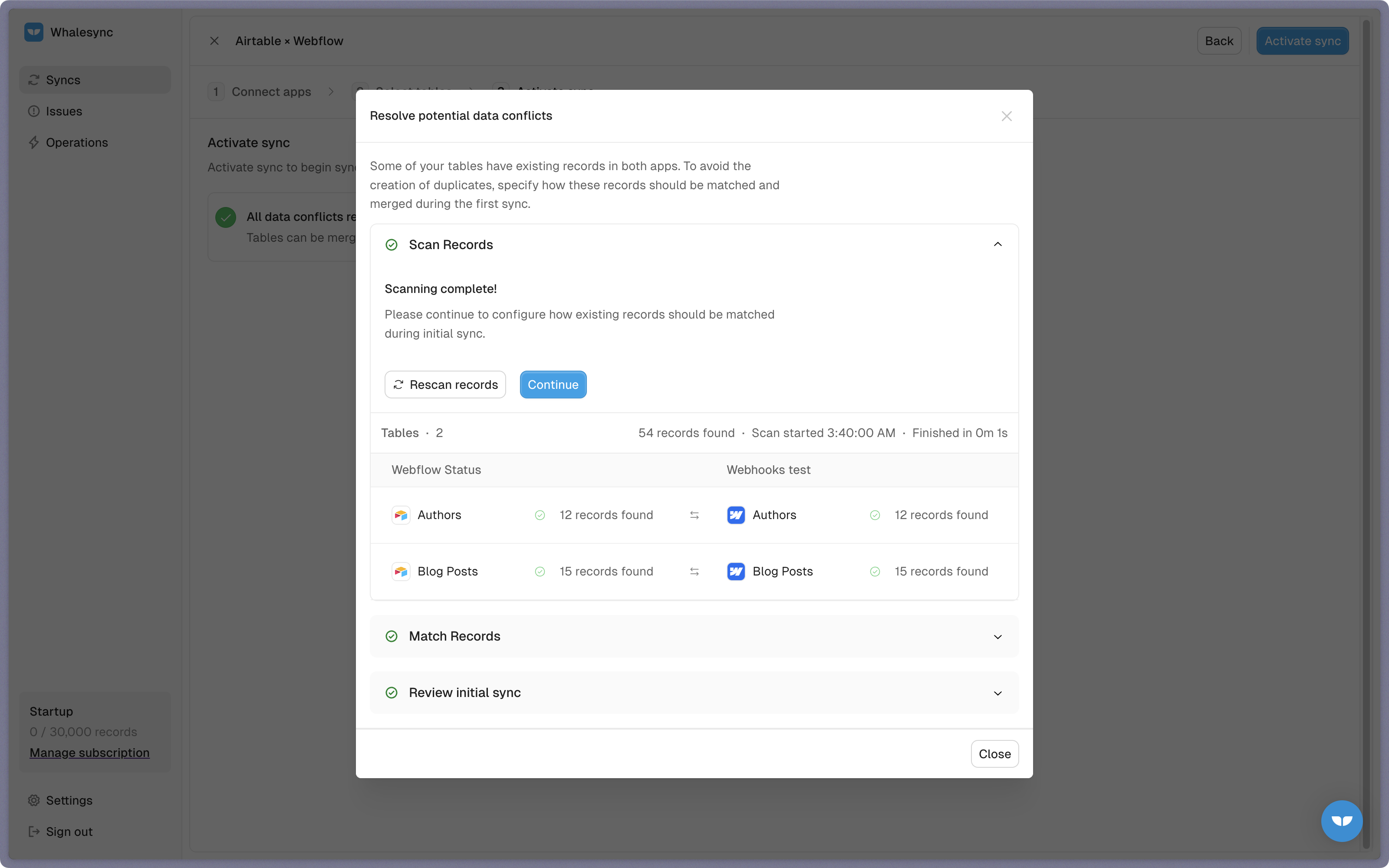Click the Whalesync logo icon
The image size is (1389, 868).
34,32
